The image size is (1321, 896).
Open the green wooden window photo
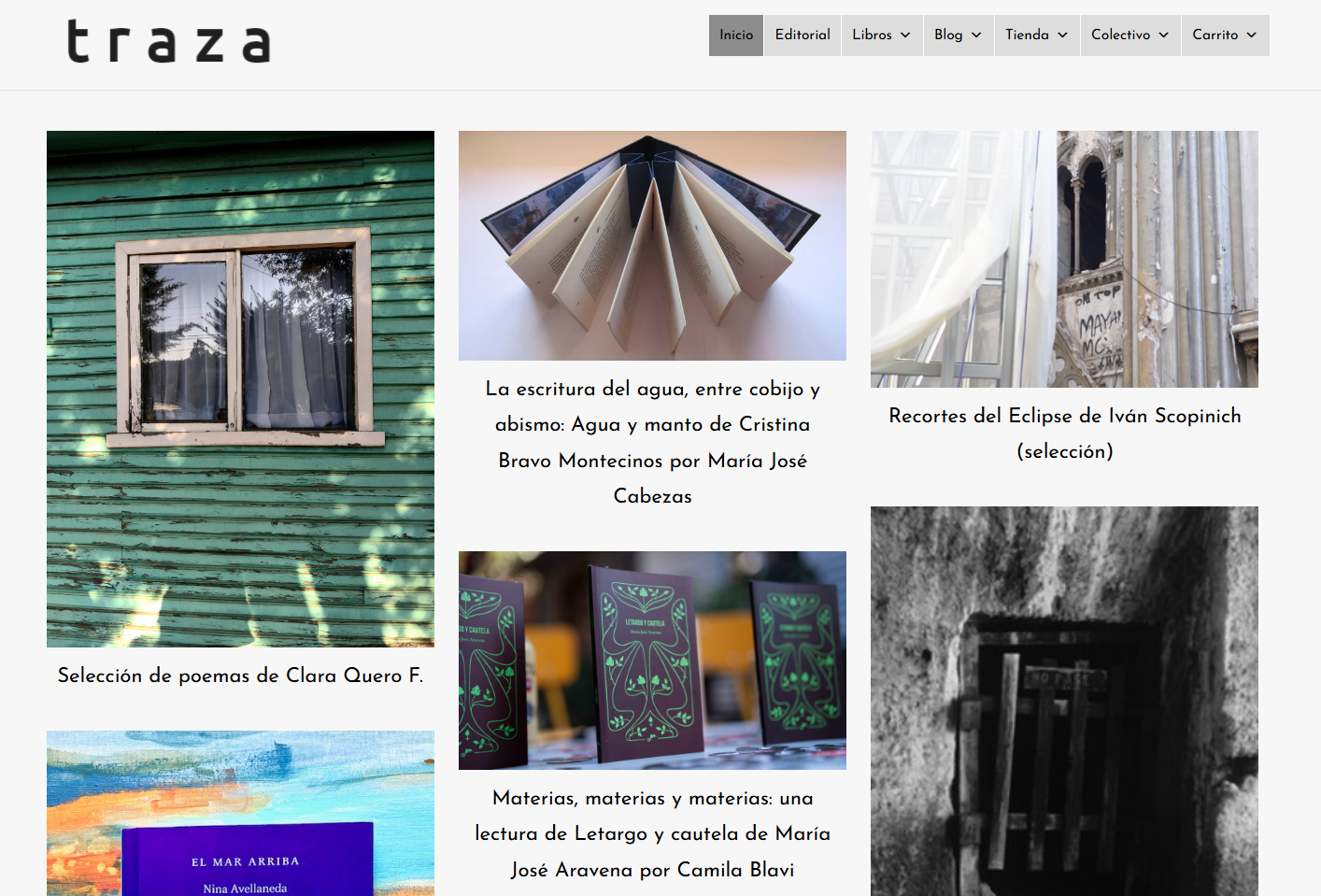point(240,389)
